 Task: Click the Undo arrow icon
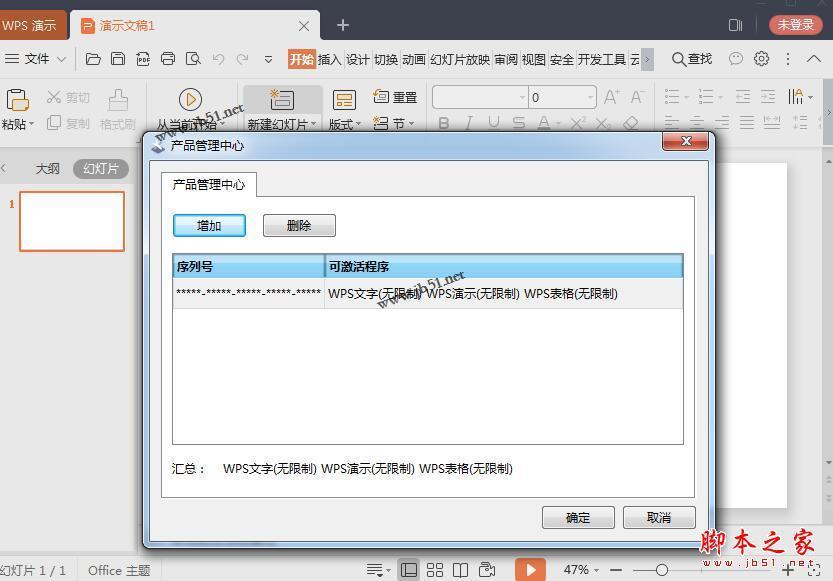pos(218,58)
